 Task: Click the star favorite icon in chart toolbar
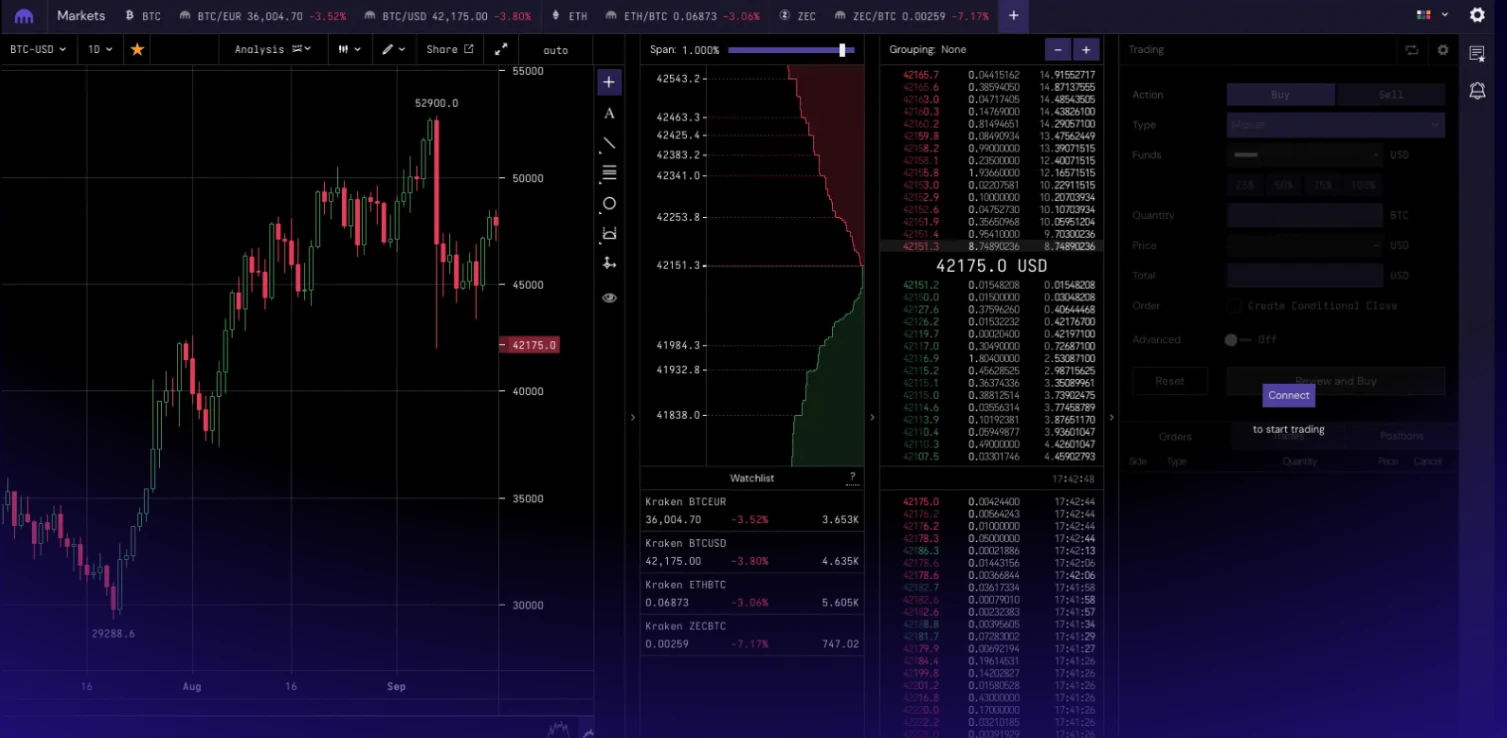pos(136,48)
